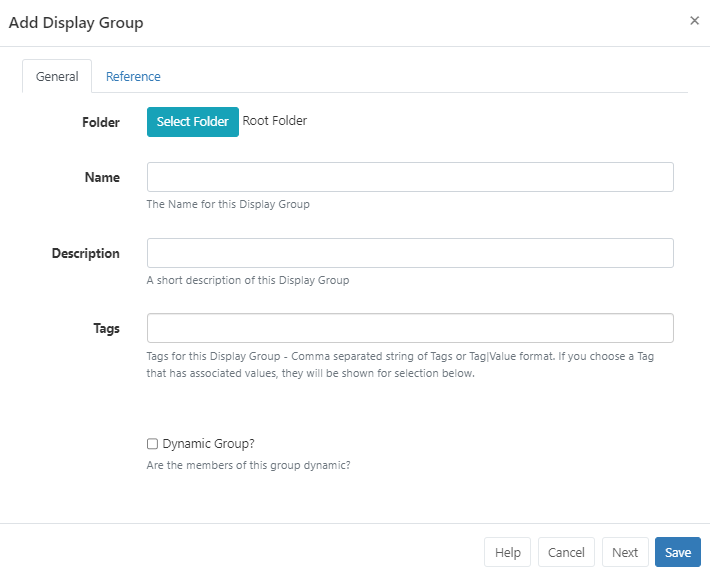Open the Reference tab
Screen dimensions: 710x574
tap(133, 77)
